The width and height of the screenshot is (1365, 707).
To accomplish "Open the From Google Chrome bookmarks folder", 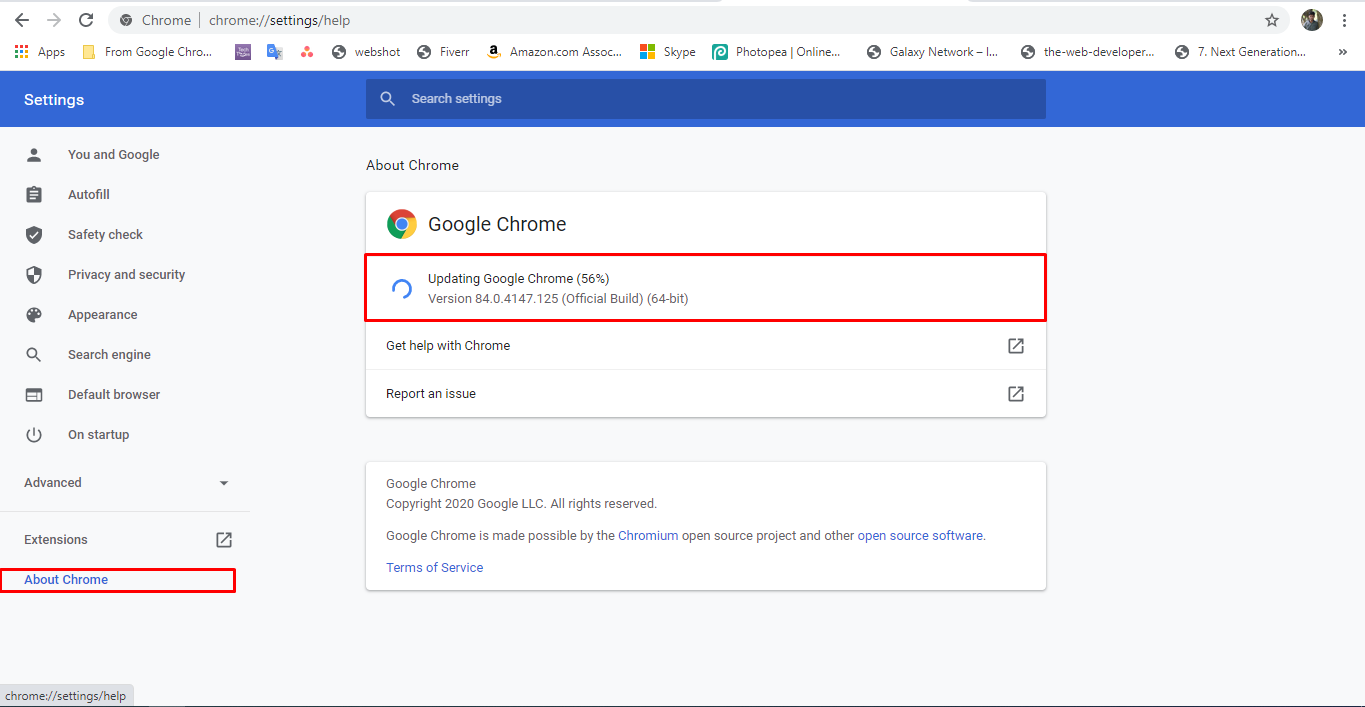I will pos(147,52).
